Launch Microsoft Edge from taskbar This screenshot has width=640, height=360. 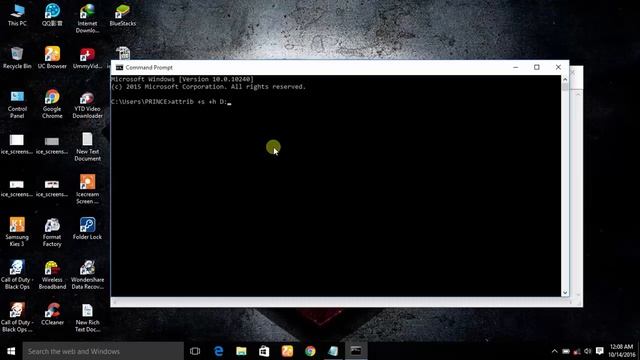coord(218,351)
